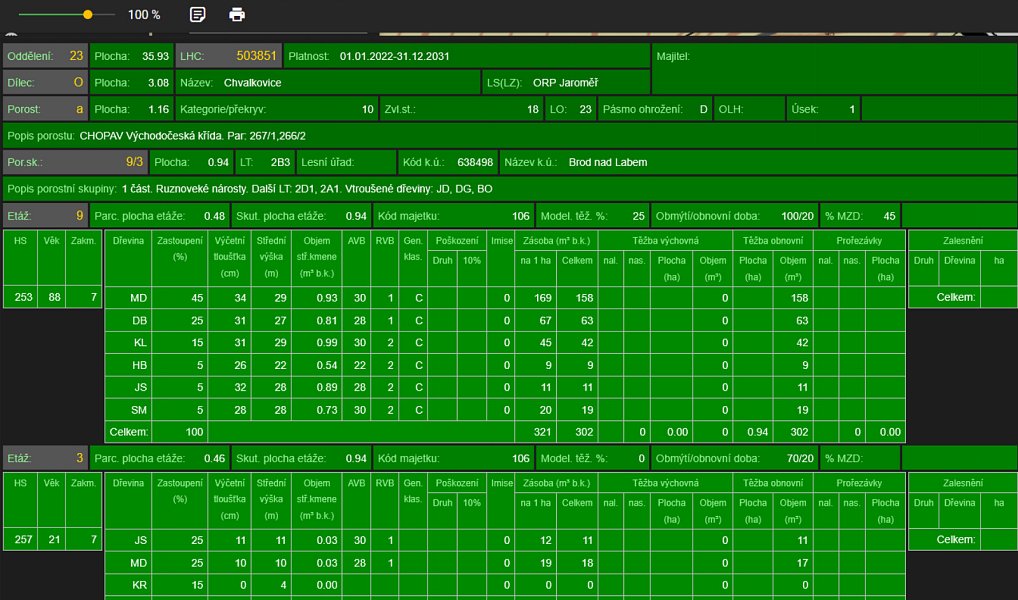Open the notes document icon
The height and width of the screenshot is (600, 1018).
click(197, 14)
